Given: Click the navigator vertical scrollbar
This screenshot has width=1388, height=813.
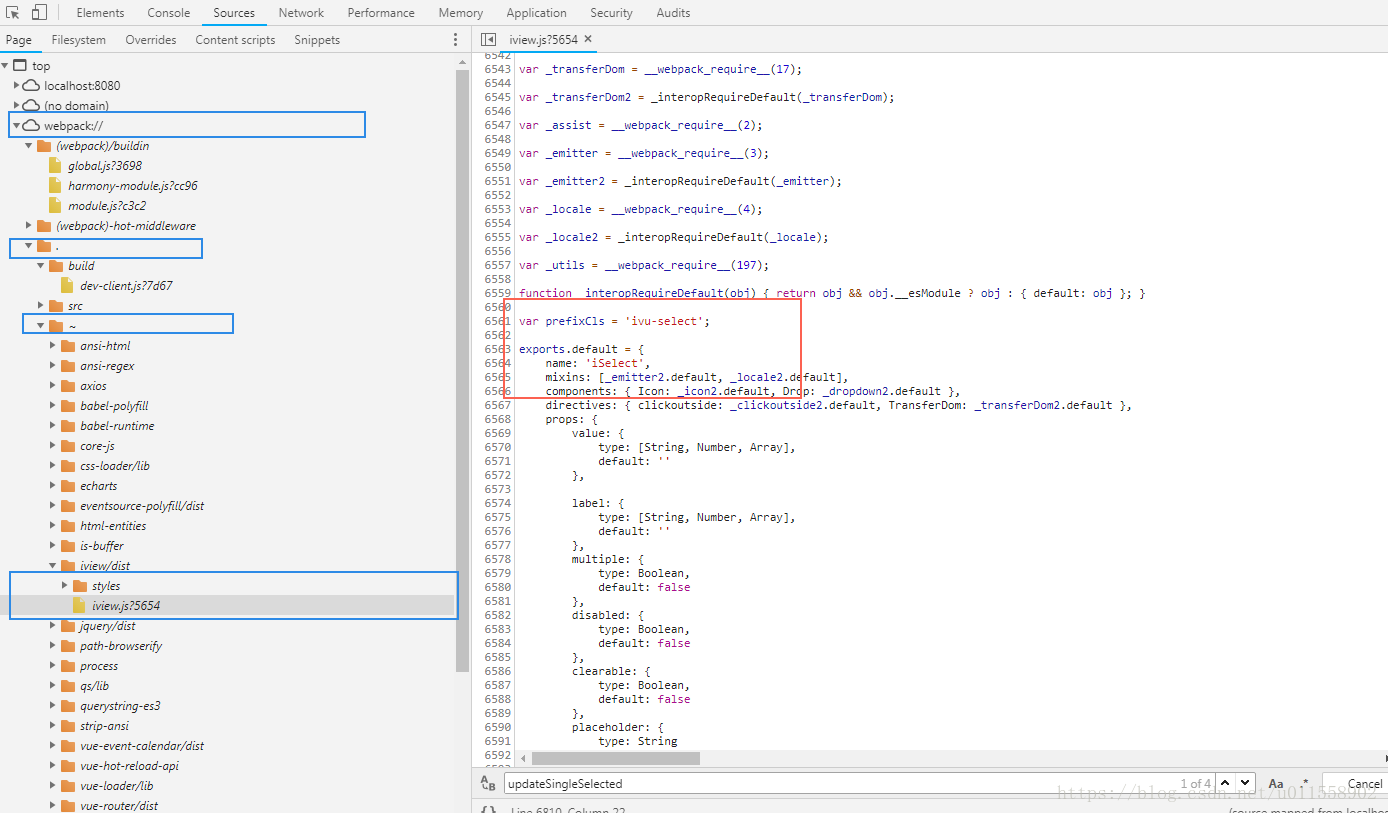Looking at the screenshot, I should tap(462, 372).
